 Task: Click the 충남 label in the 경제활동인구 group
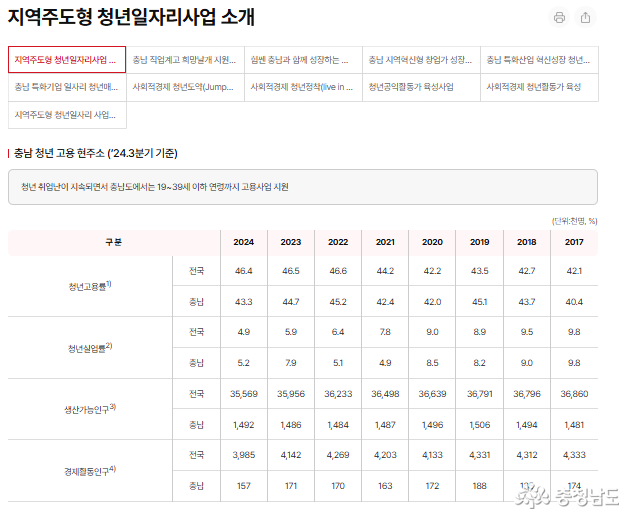click(197, 486)
